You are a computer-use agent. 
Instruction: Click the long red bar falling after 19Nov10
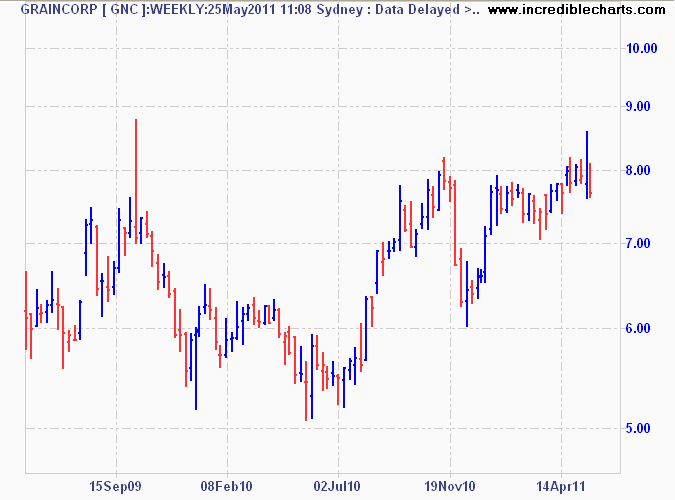tap(455, 223)
